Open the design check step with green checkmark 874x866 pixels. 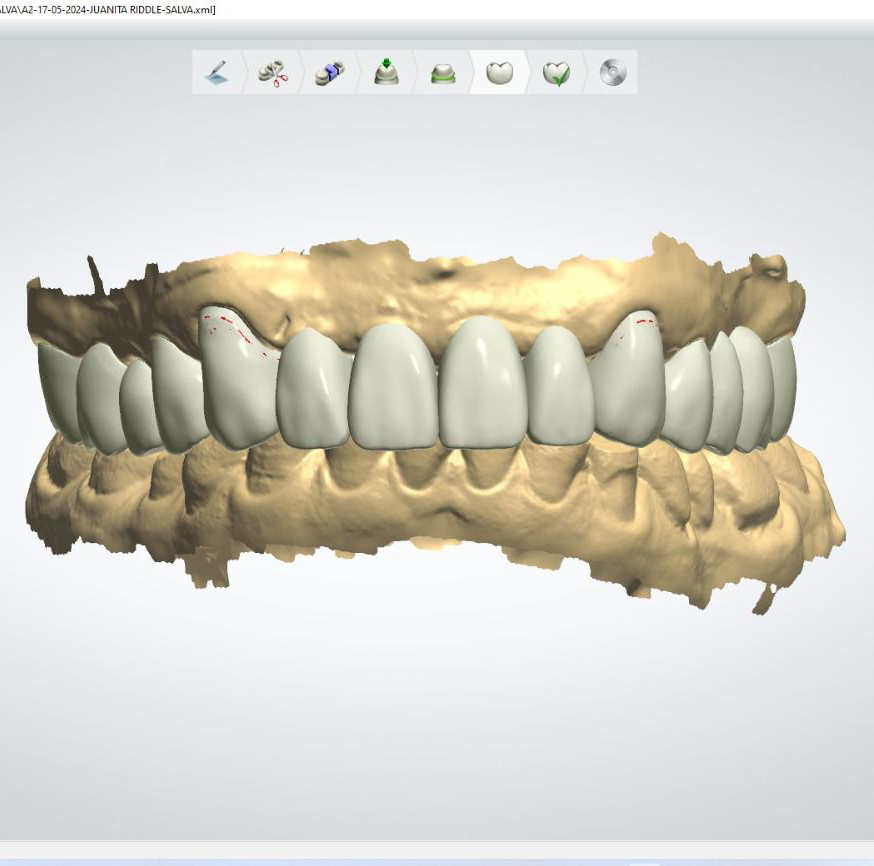(556, 73)
